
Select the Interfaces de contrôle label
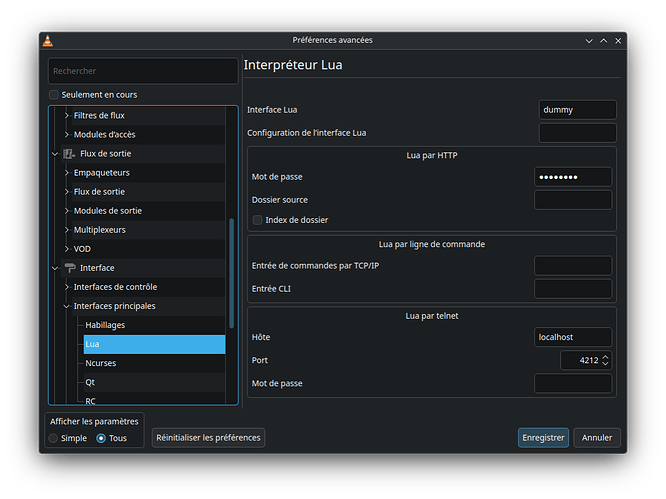116,287
